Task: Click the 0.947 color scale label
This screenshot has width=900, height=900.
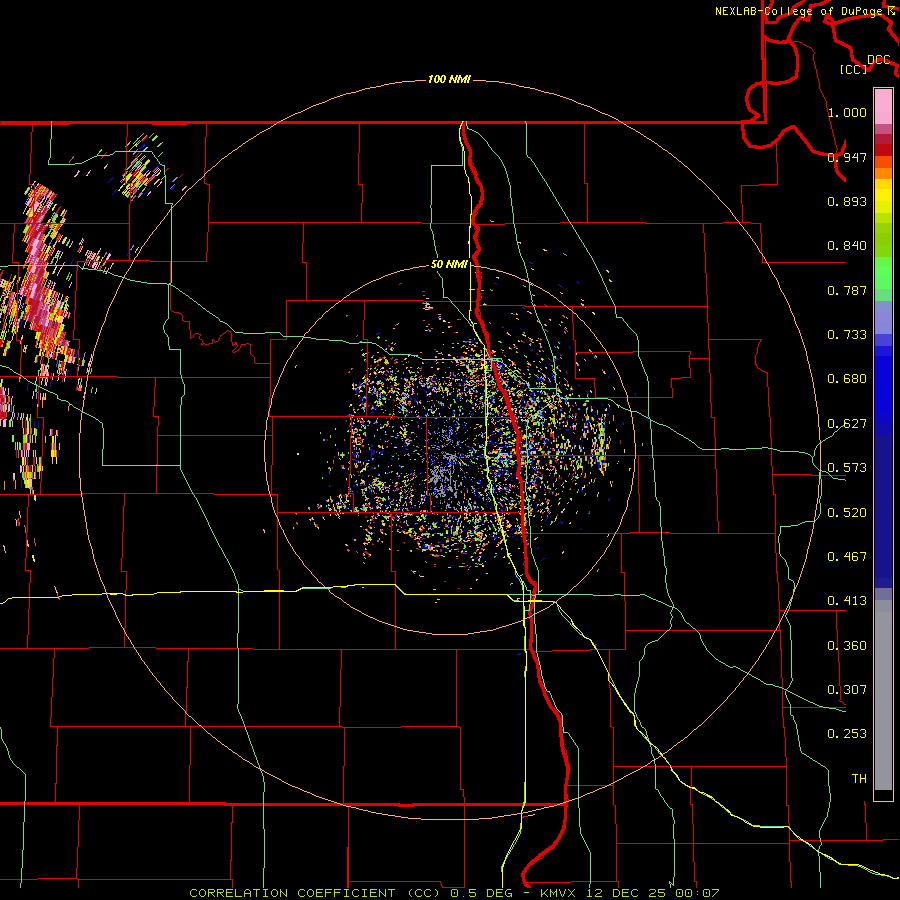Action: (847, 157)
